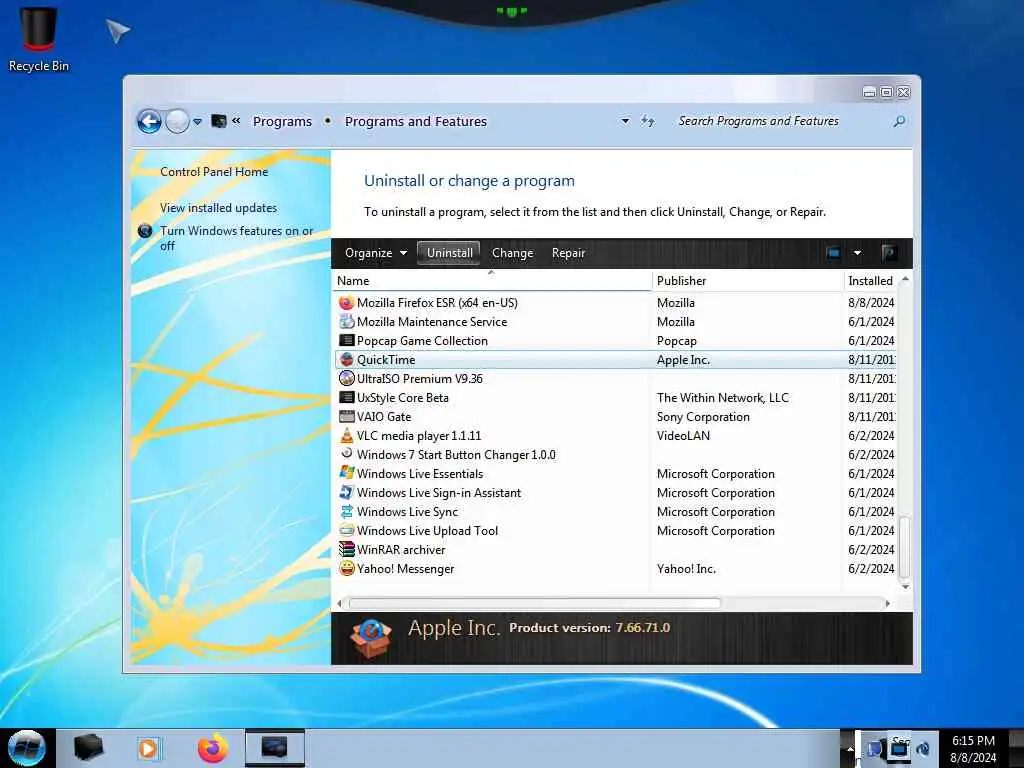Open the Windows Start orb

(27, 748)
